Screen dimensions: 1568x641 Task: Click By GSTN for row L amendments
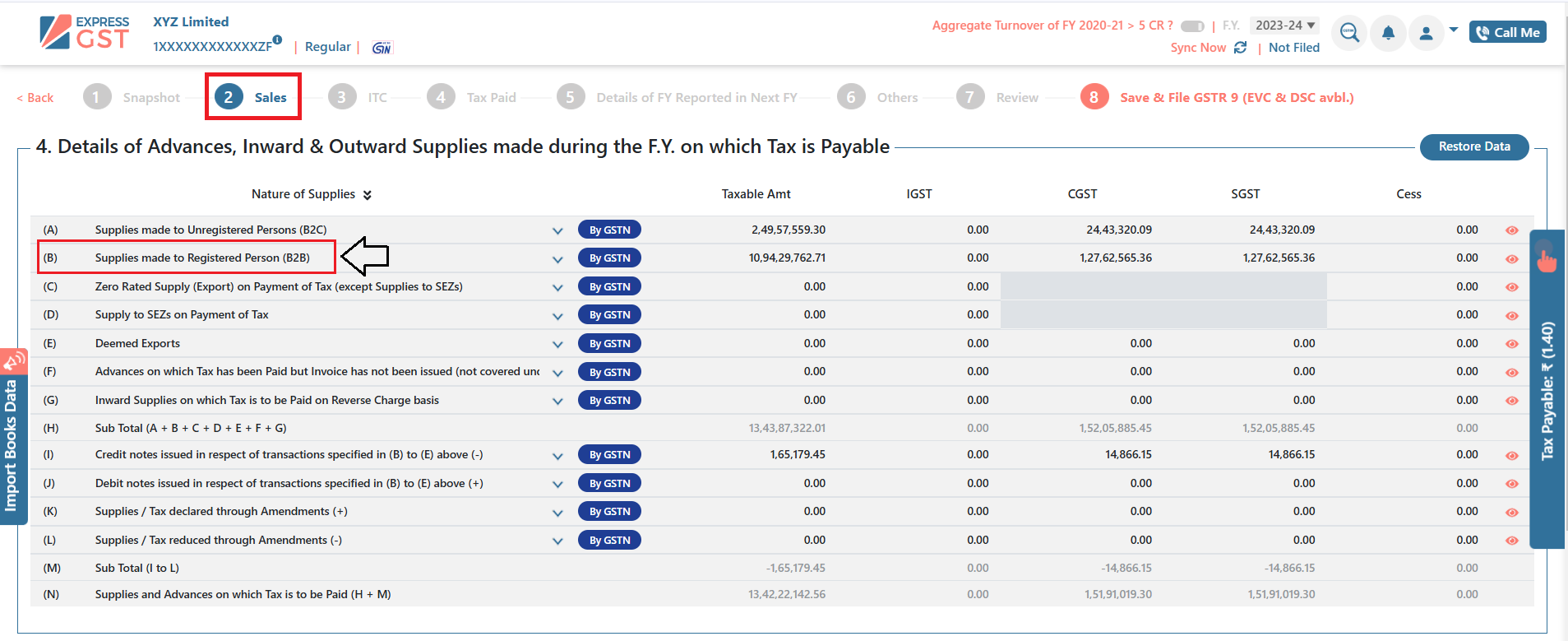[x=609, y=541]
